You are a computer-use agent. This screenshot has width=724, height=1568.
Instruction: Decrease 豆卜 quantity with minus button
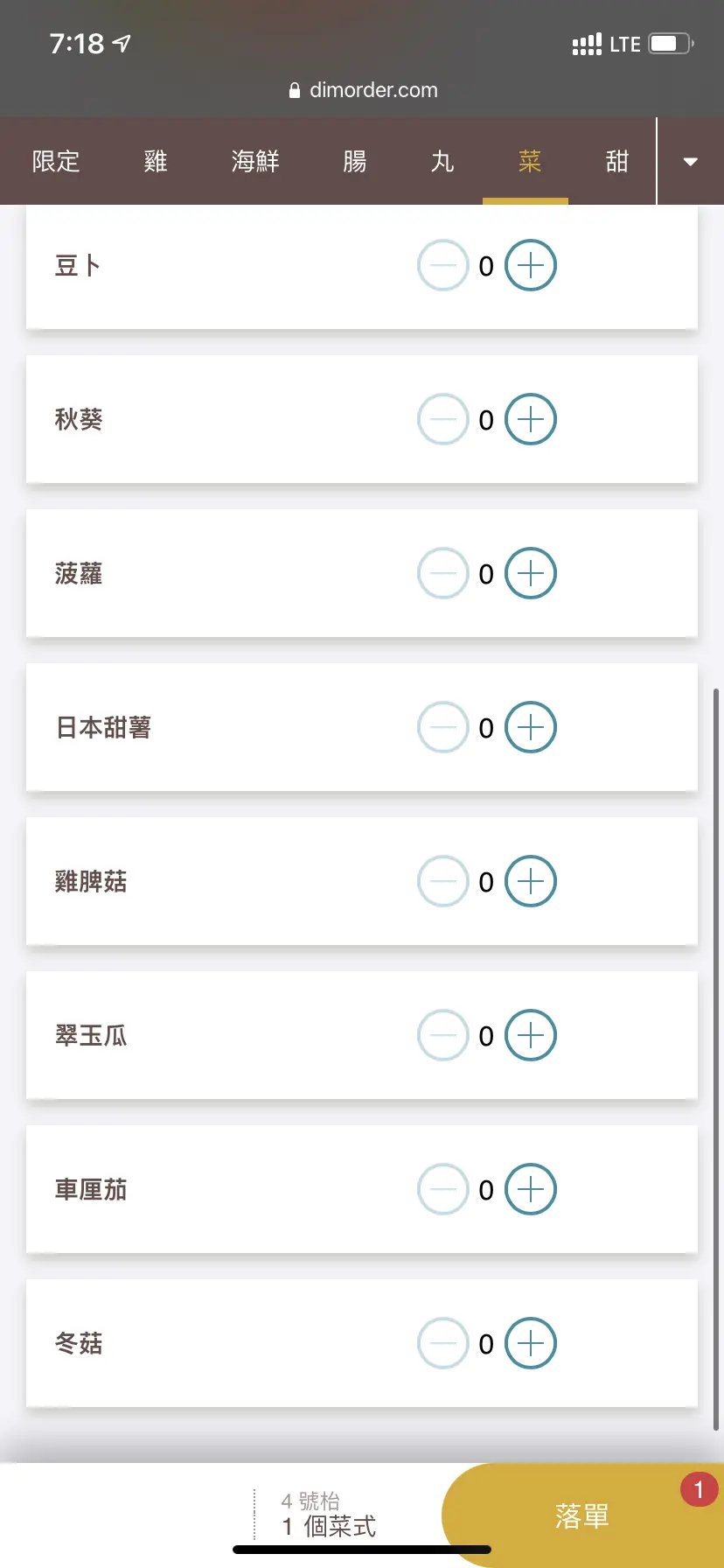tap(443, 265)
